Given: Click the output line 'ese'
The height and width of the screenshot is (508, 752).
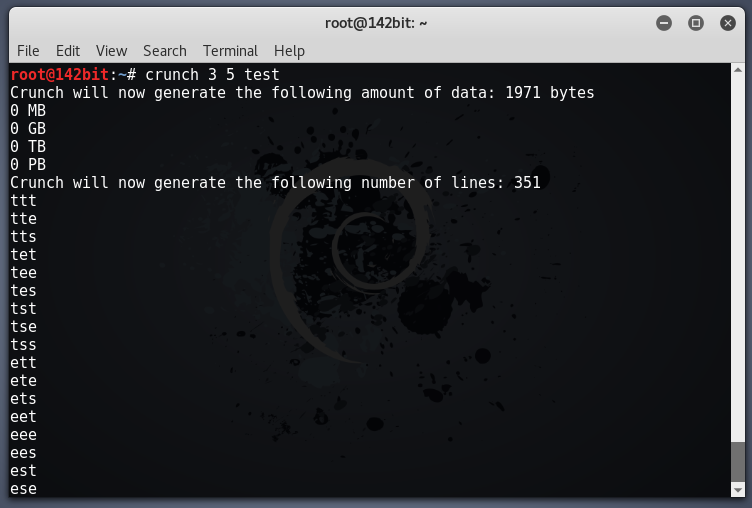Looking at the screenshot, I should click(x=24, y=488).
